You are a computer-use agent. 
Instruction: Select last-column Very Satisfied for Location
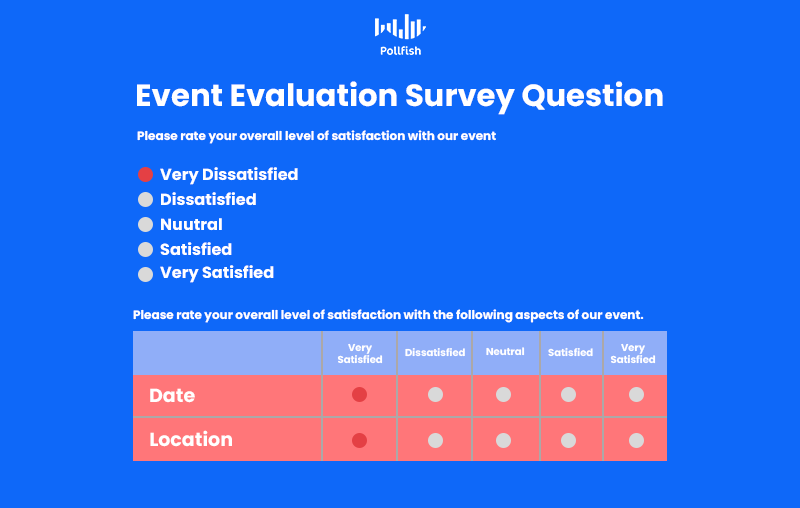pyautogui.click(x=636, y=440)
